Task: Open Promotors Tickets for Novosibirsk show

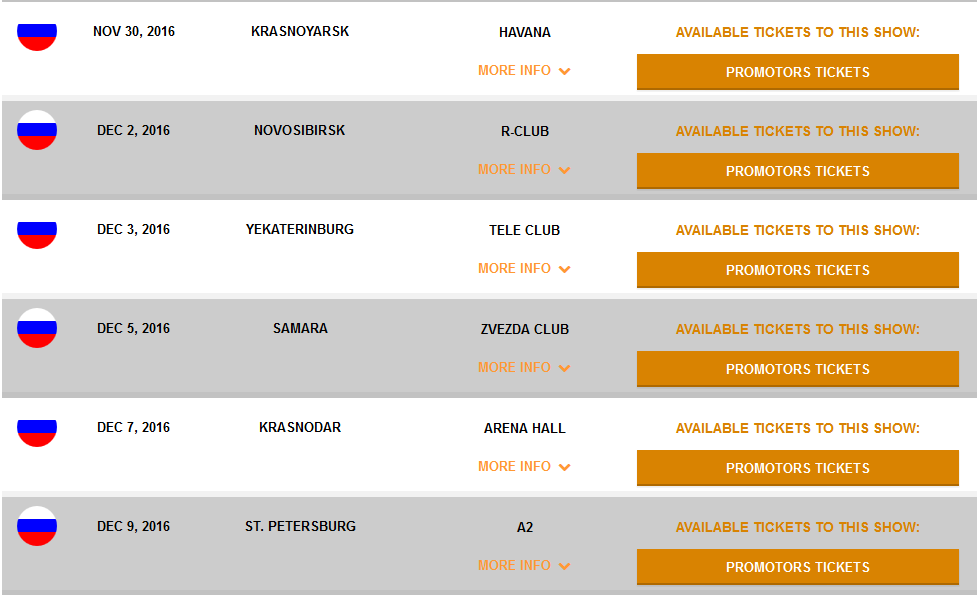Action: pyautogui.click(x=797, y=171)
